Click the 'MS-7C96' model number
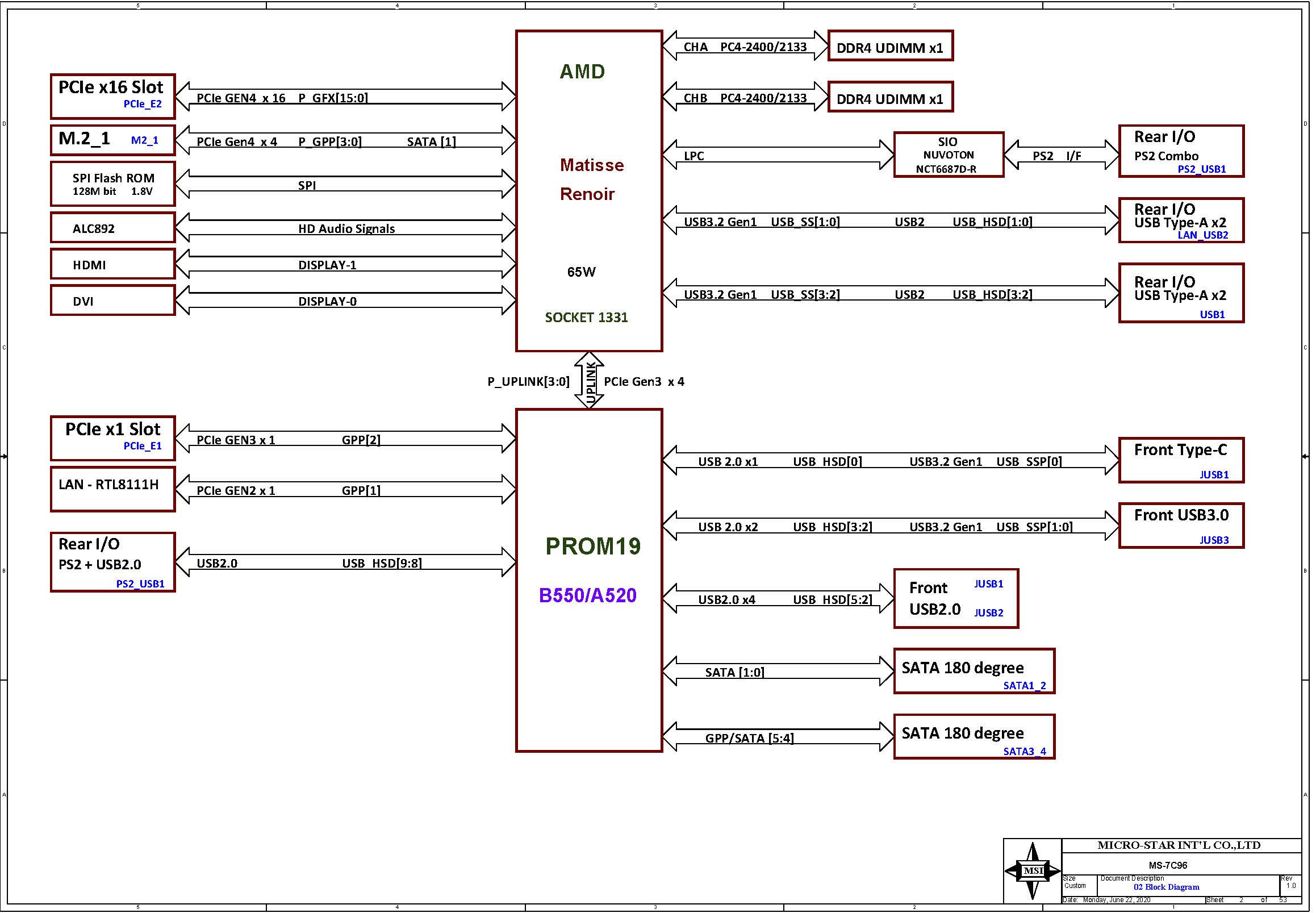 1168,865
